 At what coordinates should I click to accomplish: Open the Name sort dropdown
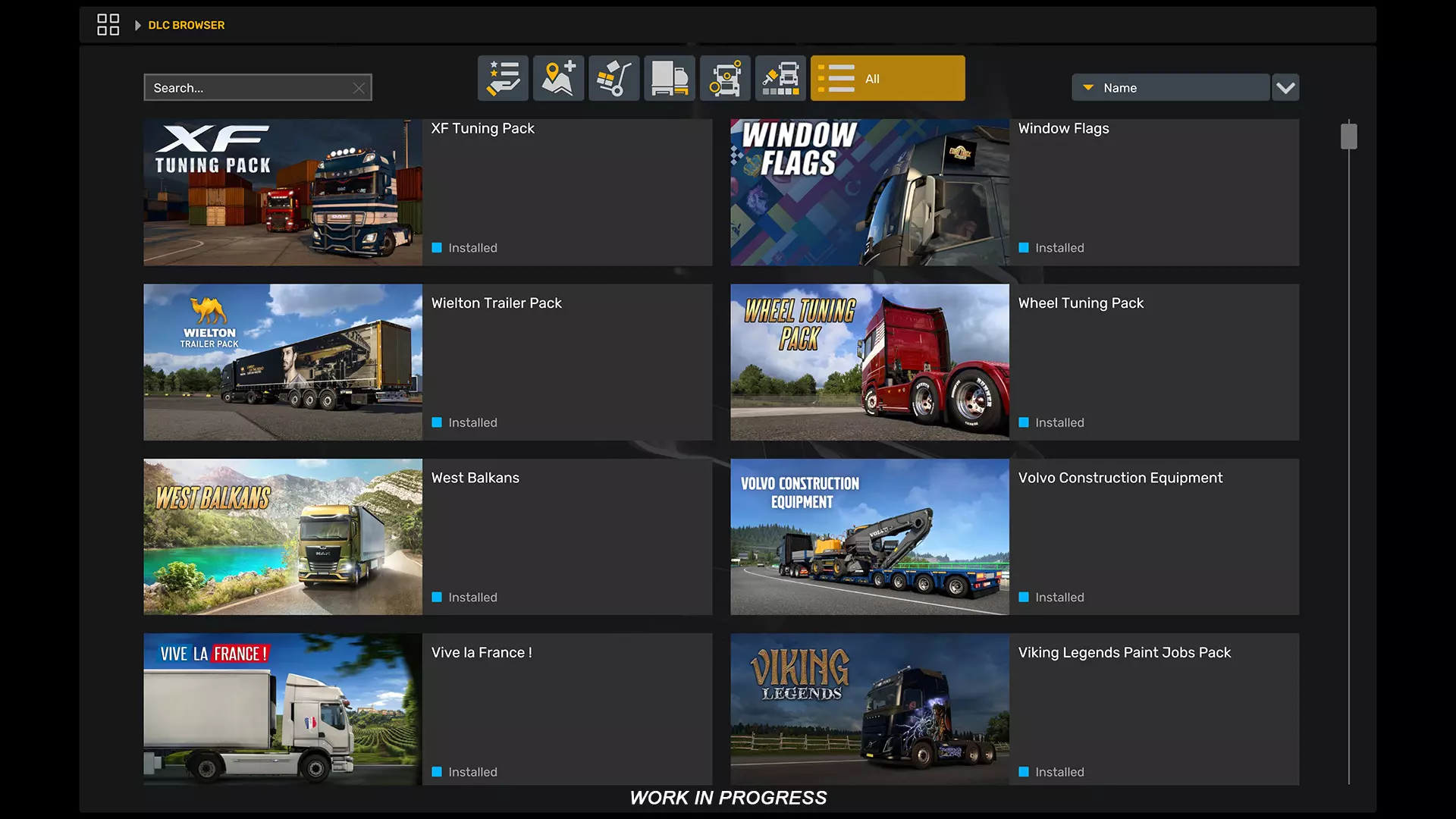click(1170, 88)
